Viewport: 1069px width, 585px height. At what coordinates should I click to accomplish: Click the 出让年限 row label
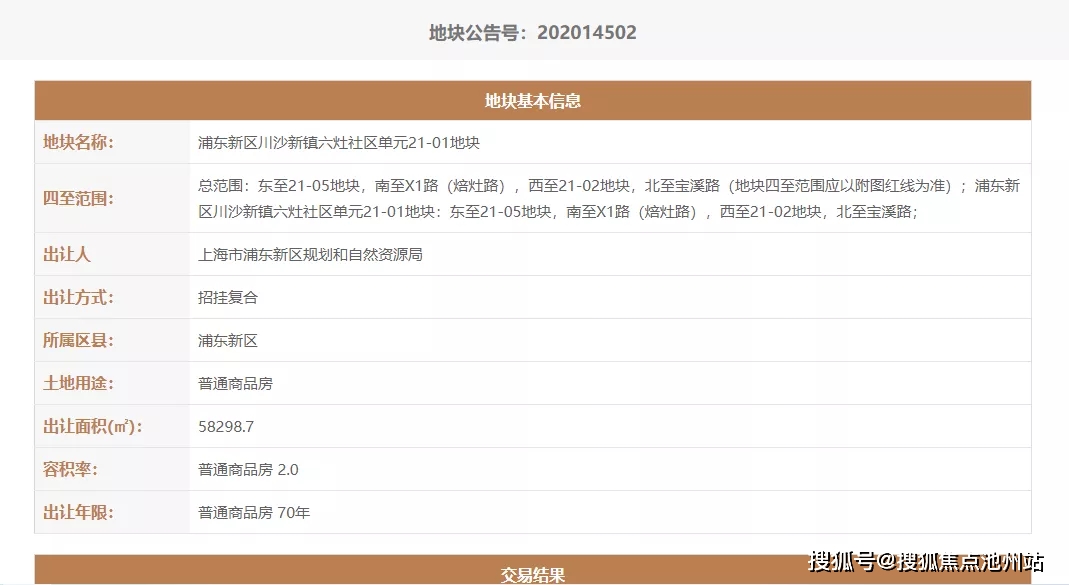click(x=78, y=513)
